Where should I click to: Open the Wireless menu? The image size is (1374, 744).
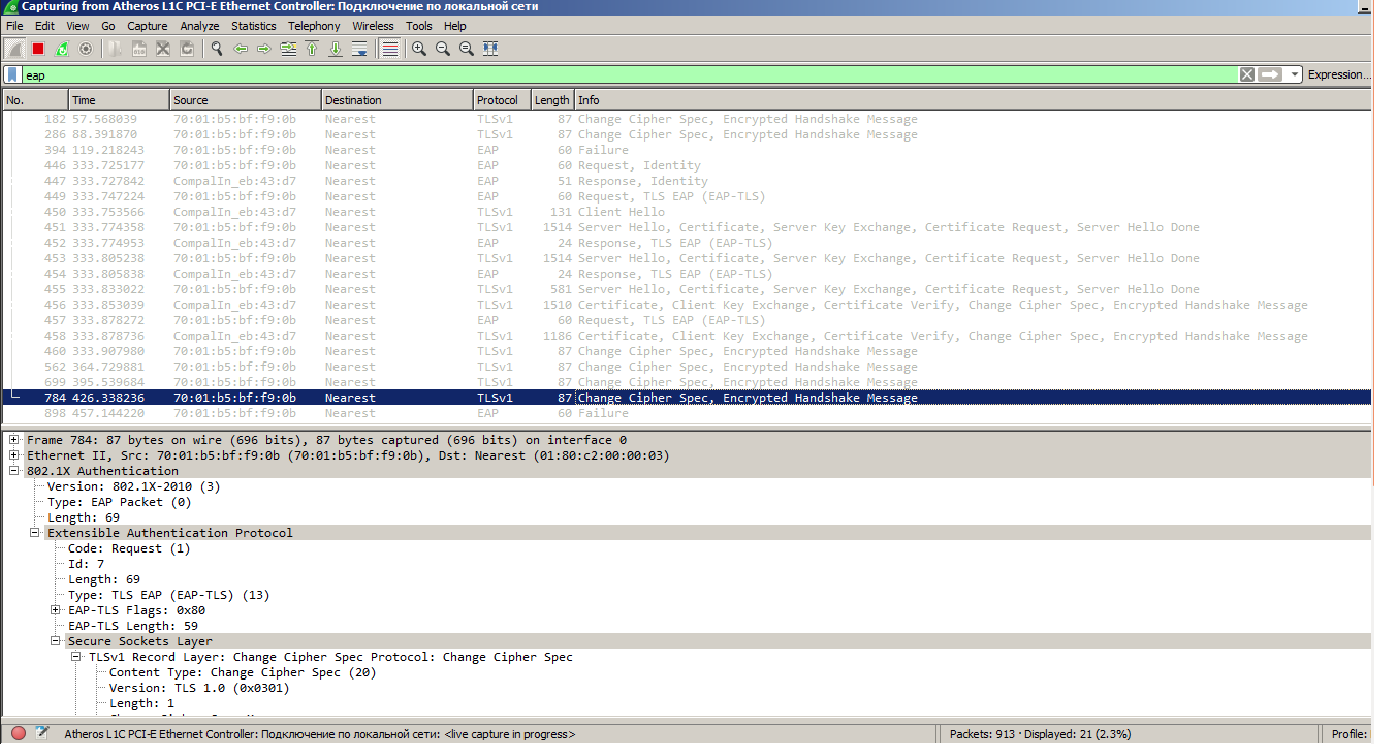pos(373,26)
